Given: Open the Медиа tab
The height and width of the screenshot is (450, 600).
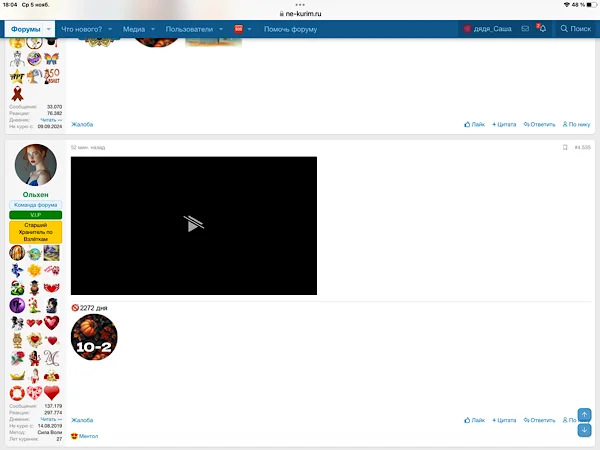Looking at the screenshot, I should click(133, 29).
